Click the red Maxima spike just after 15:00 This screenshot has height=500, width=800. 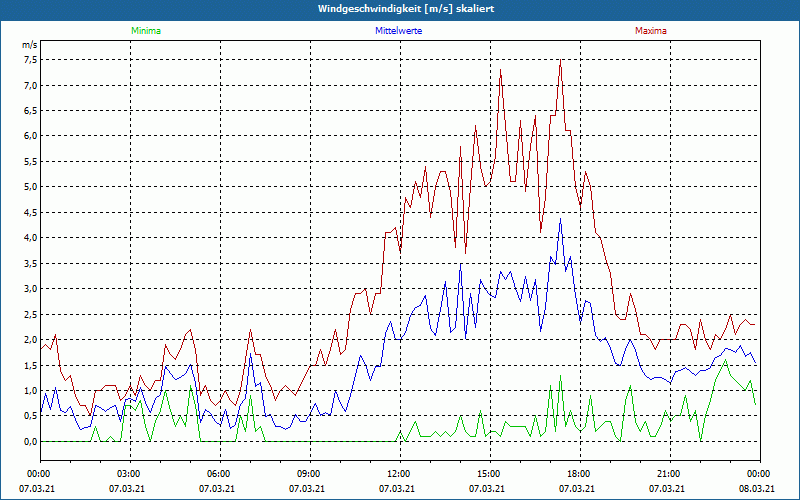tap(501, 70)
